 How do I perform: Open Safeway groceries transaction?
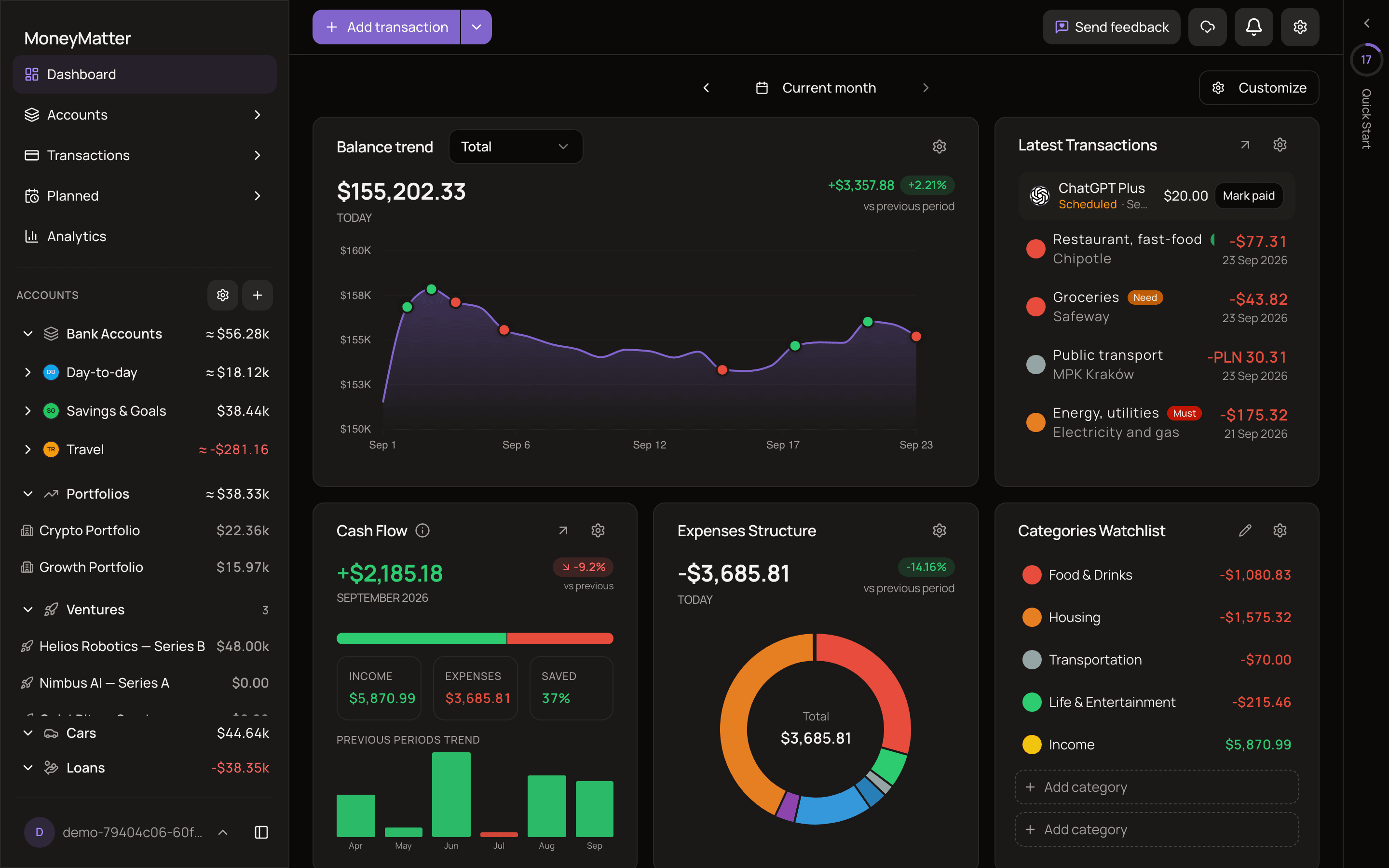tap(1157, 307)
